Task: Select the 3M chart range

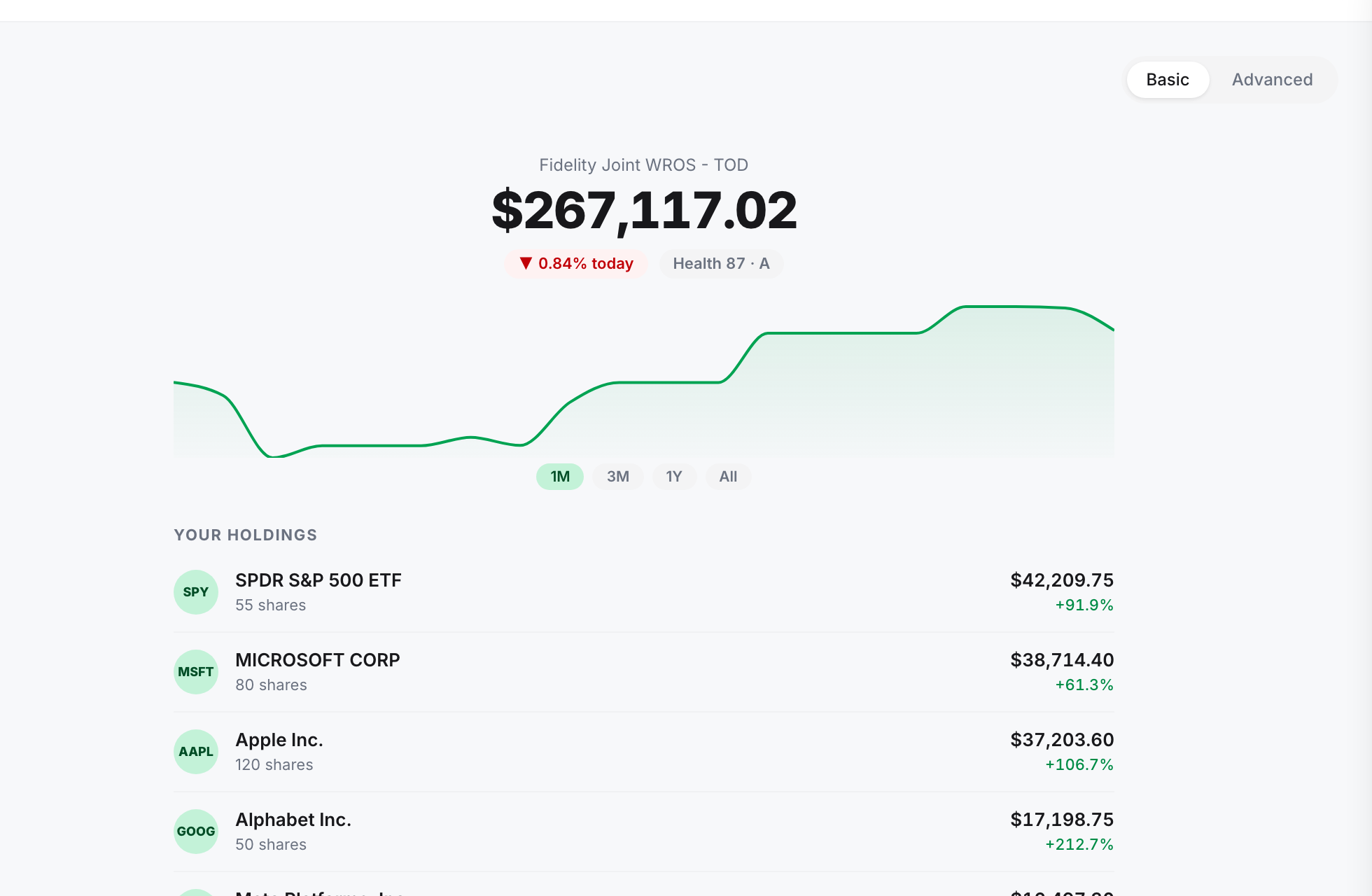Action: click(x=618, y=477)
